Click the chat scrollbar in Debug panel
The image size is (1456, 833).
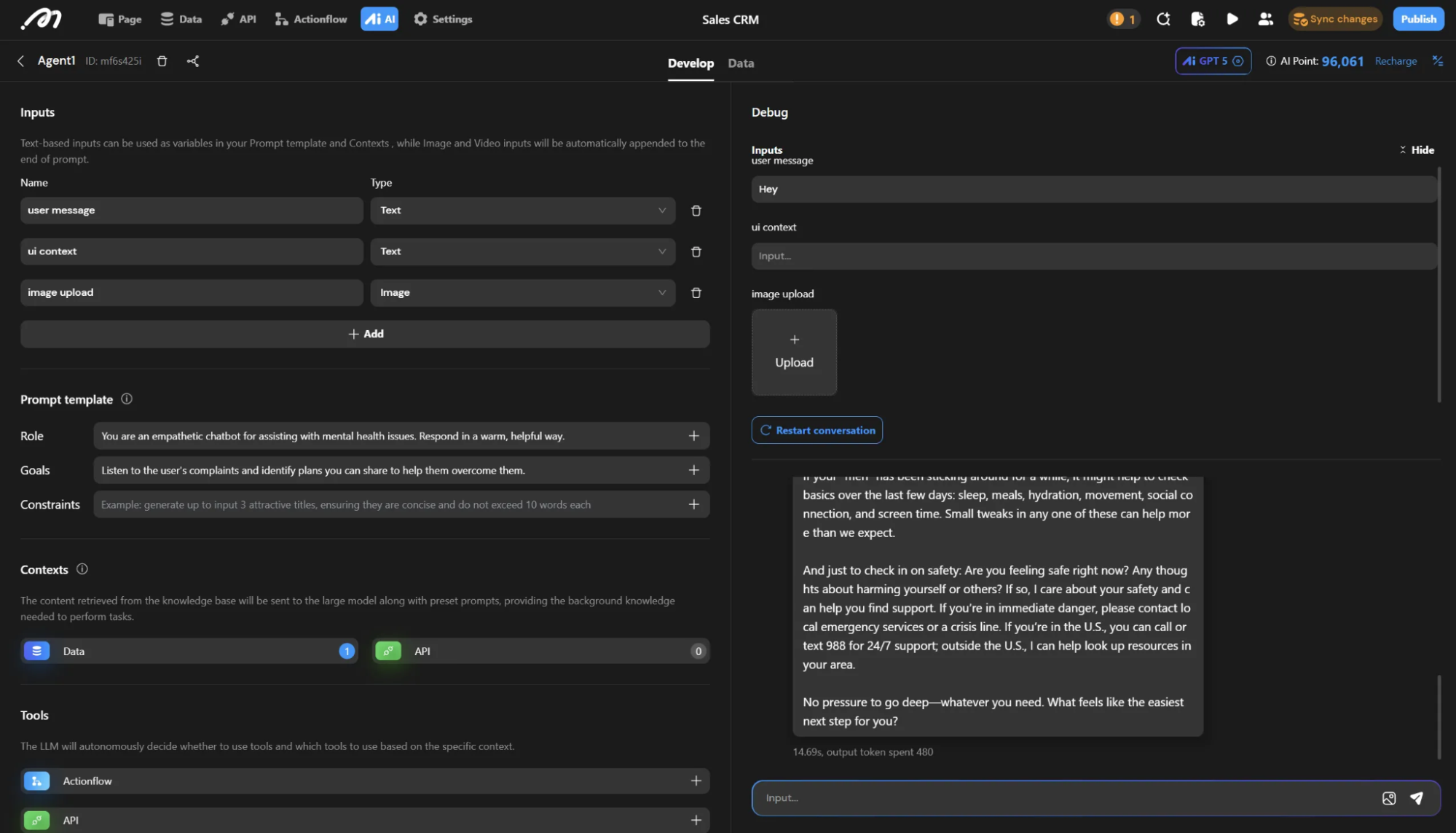[1439, 716]
